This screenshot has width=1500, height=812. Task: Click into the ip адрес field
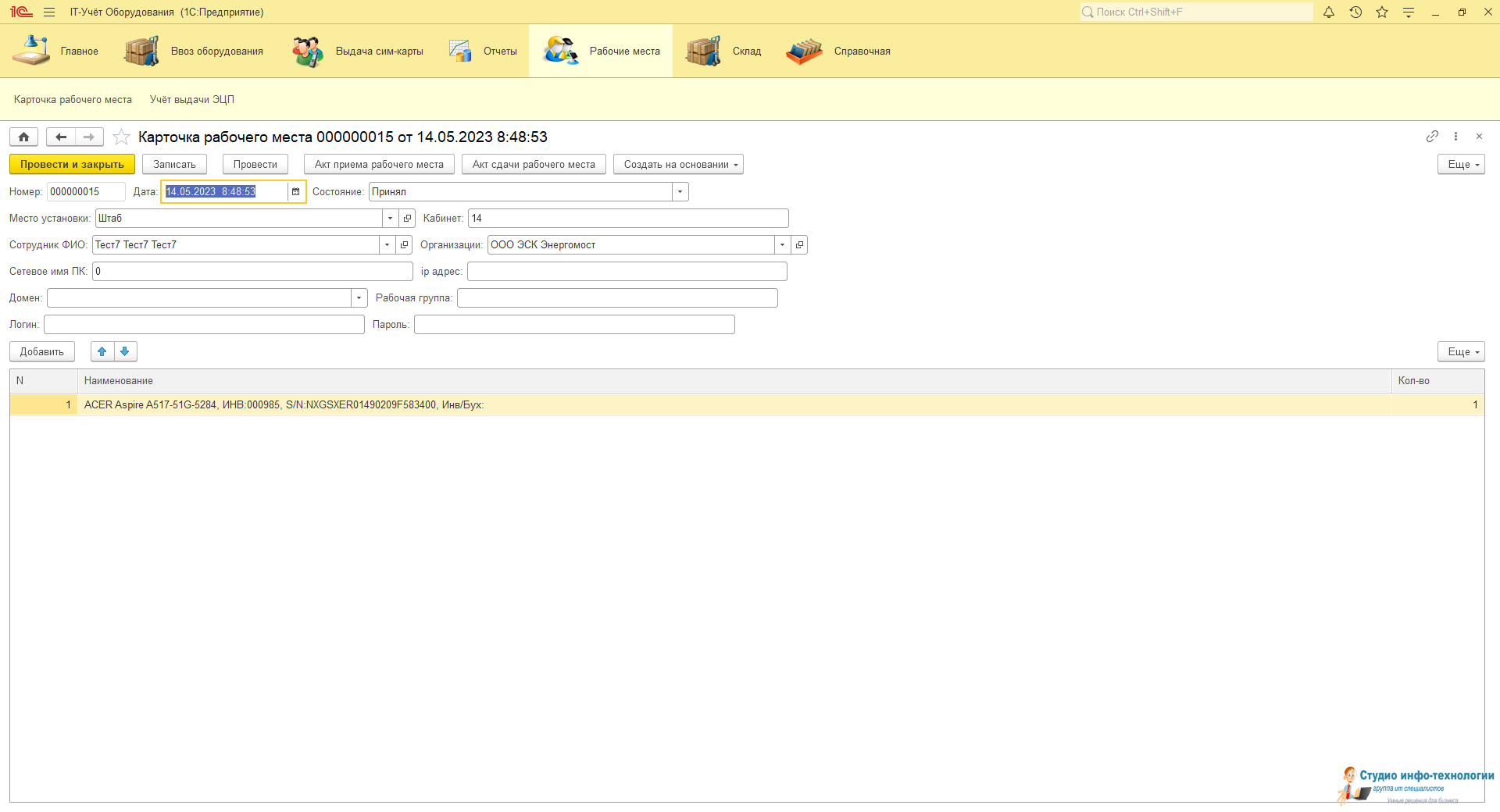click(x=627, y=272)
